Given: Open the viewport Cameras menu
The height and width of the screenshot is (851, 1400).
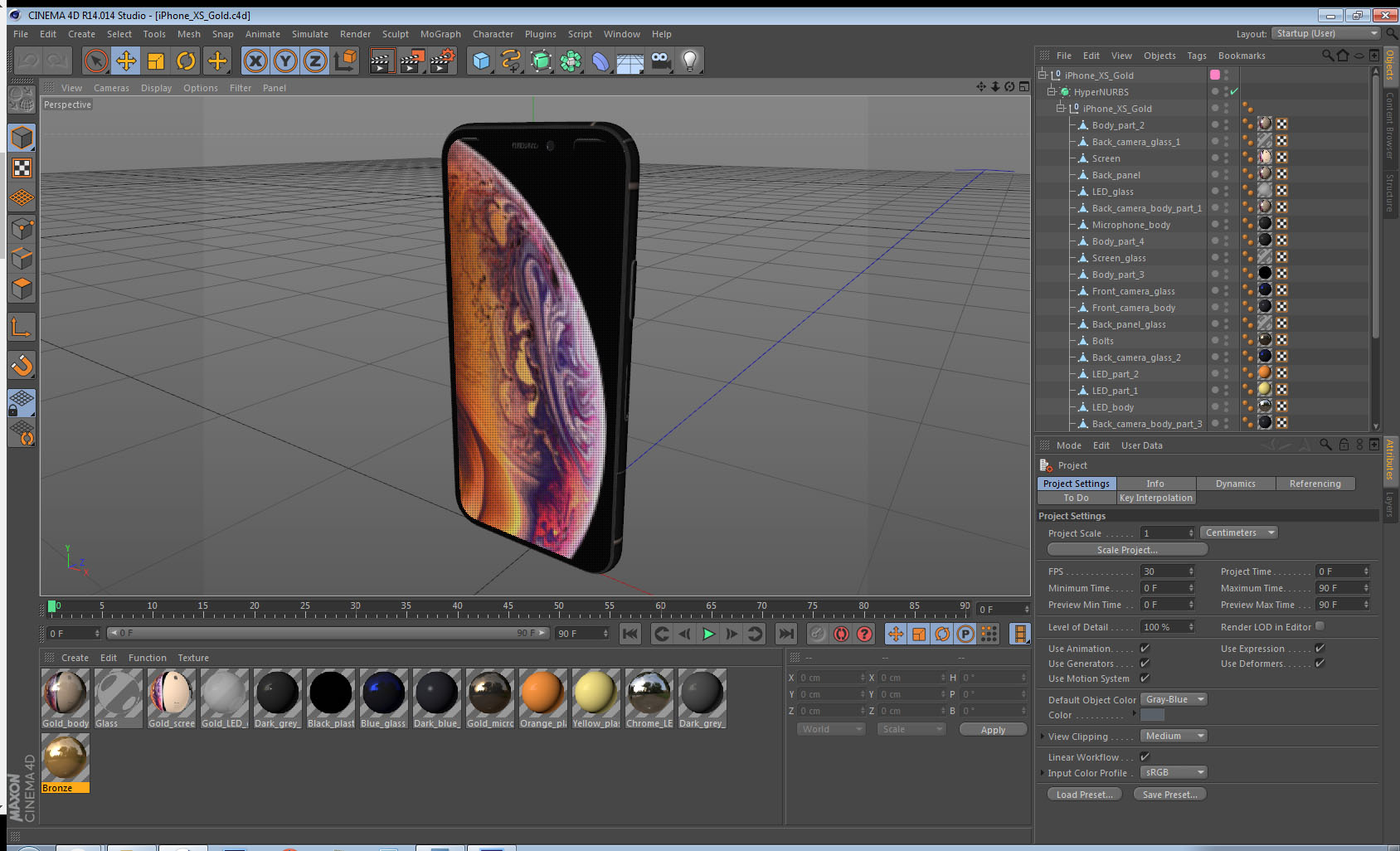Looking at the screenshot, I should pyautogui.click(x=111, y=88).
